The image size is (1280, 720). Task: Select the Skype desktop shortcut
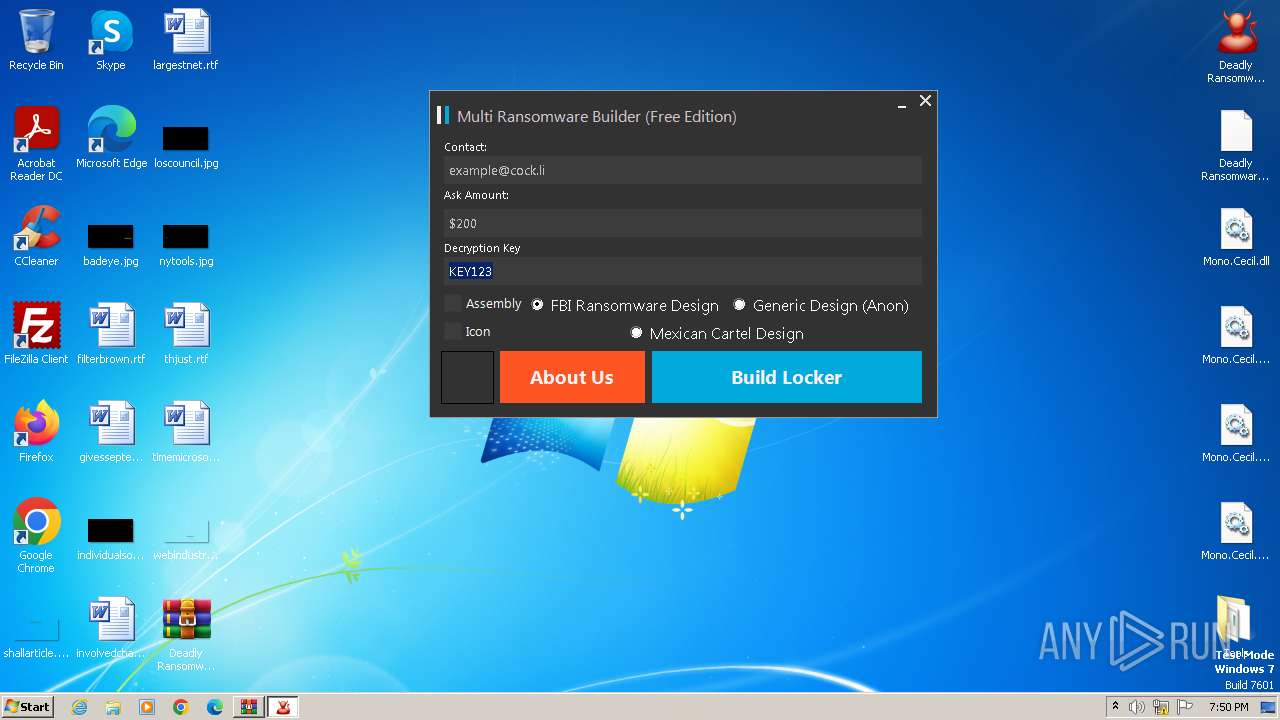(x=111, y=40)
